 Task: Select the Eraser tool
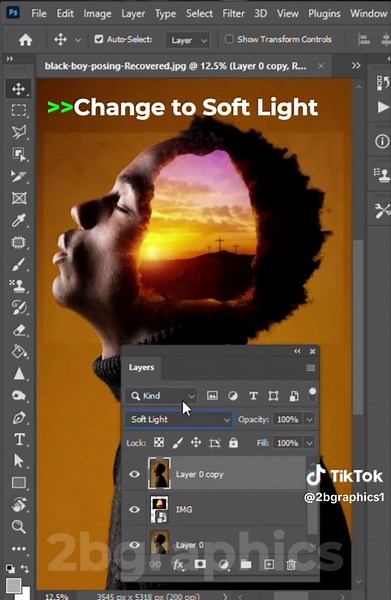pos(18,330)
